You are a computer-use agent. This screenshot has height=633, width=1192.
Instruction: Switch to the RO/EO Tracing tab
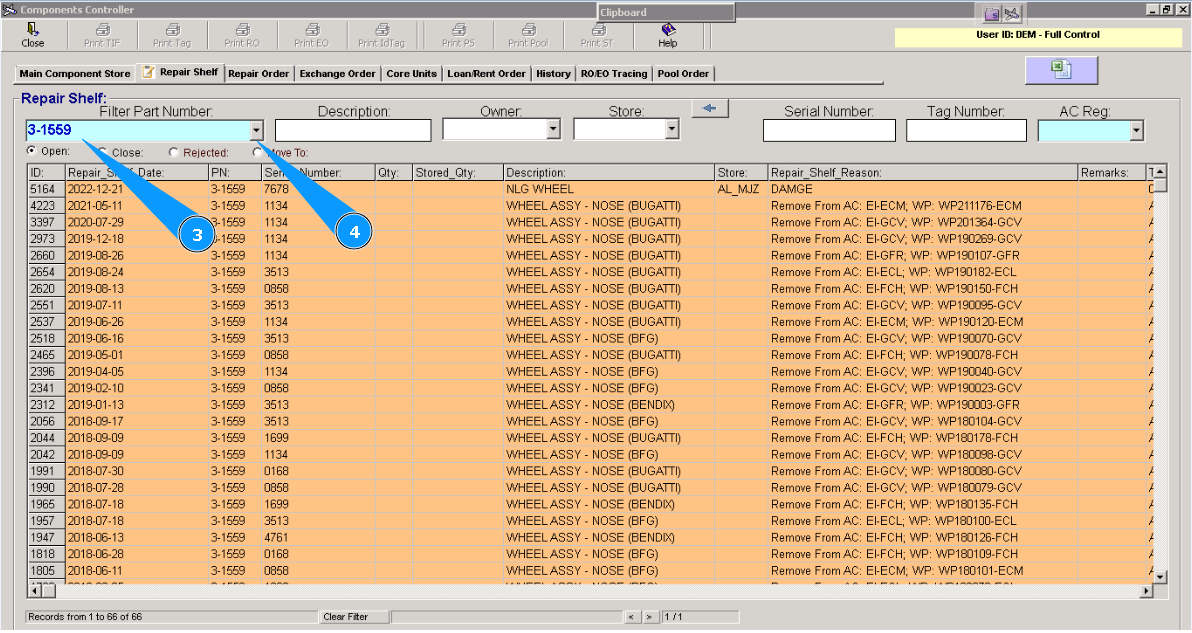[613, 74]
